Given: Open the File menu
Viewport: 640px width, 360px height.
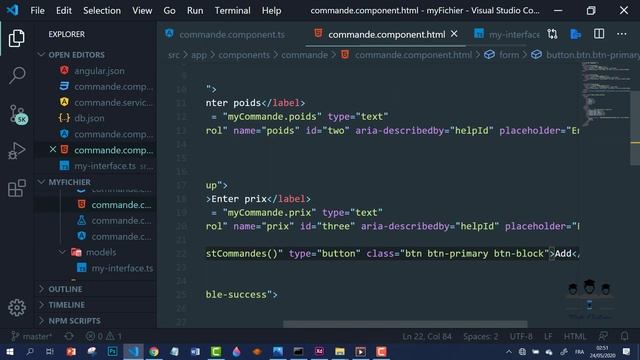Looking at the screenshot, I should (37, 11).
